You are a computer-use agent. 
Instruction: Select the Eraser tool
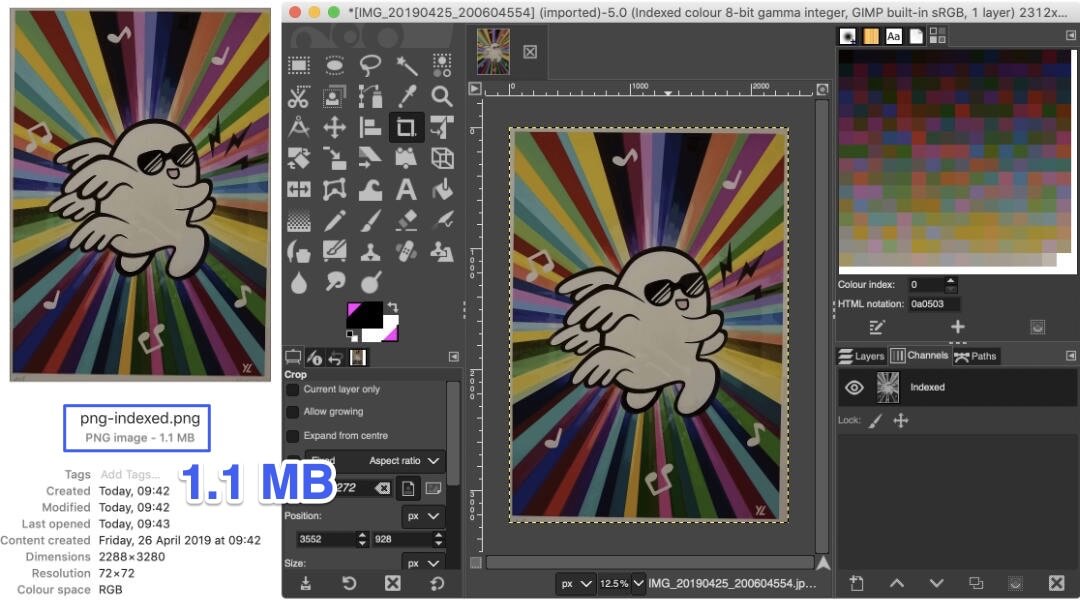pos(406,221)
